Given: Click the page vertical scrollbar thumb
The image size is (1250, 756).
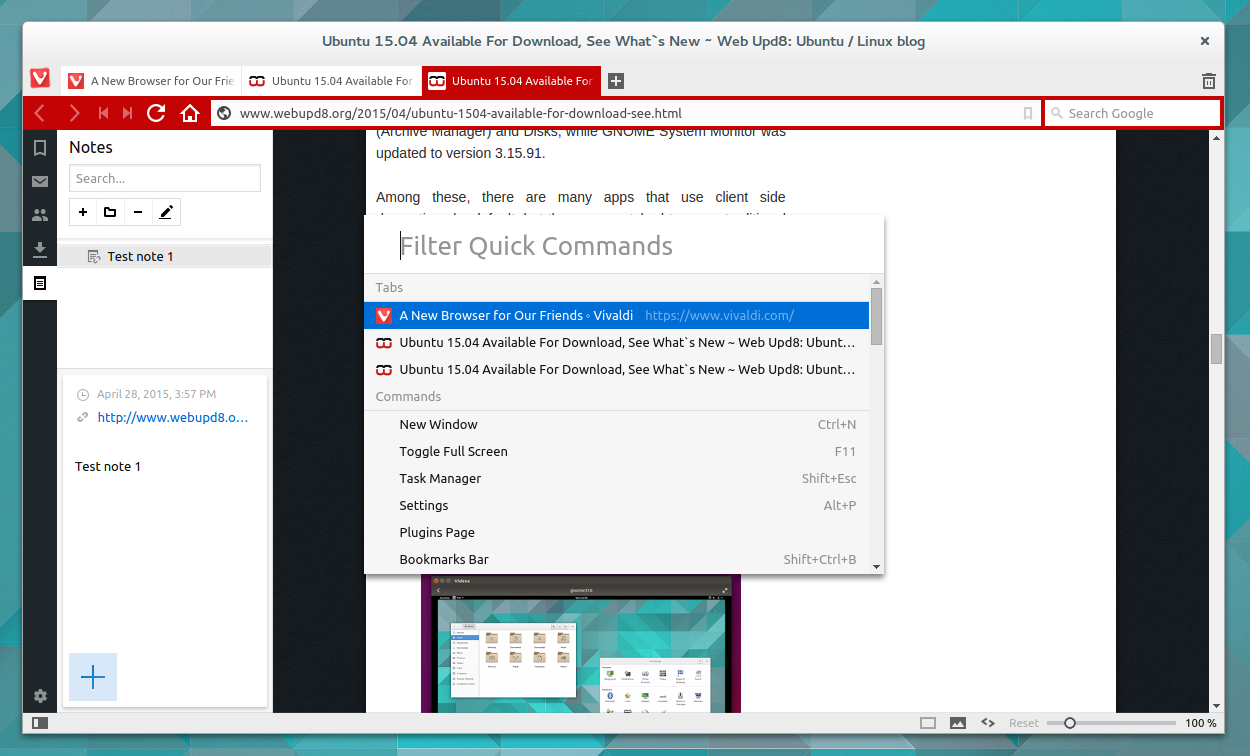Looking at the screenshot, I should 1217,349.
